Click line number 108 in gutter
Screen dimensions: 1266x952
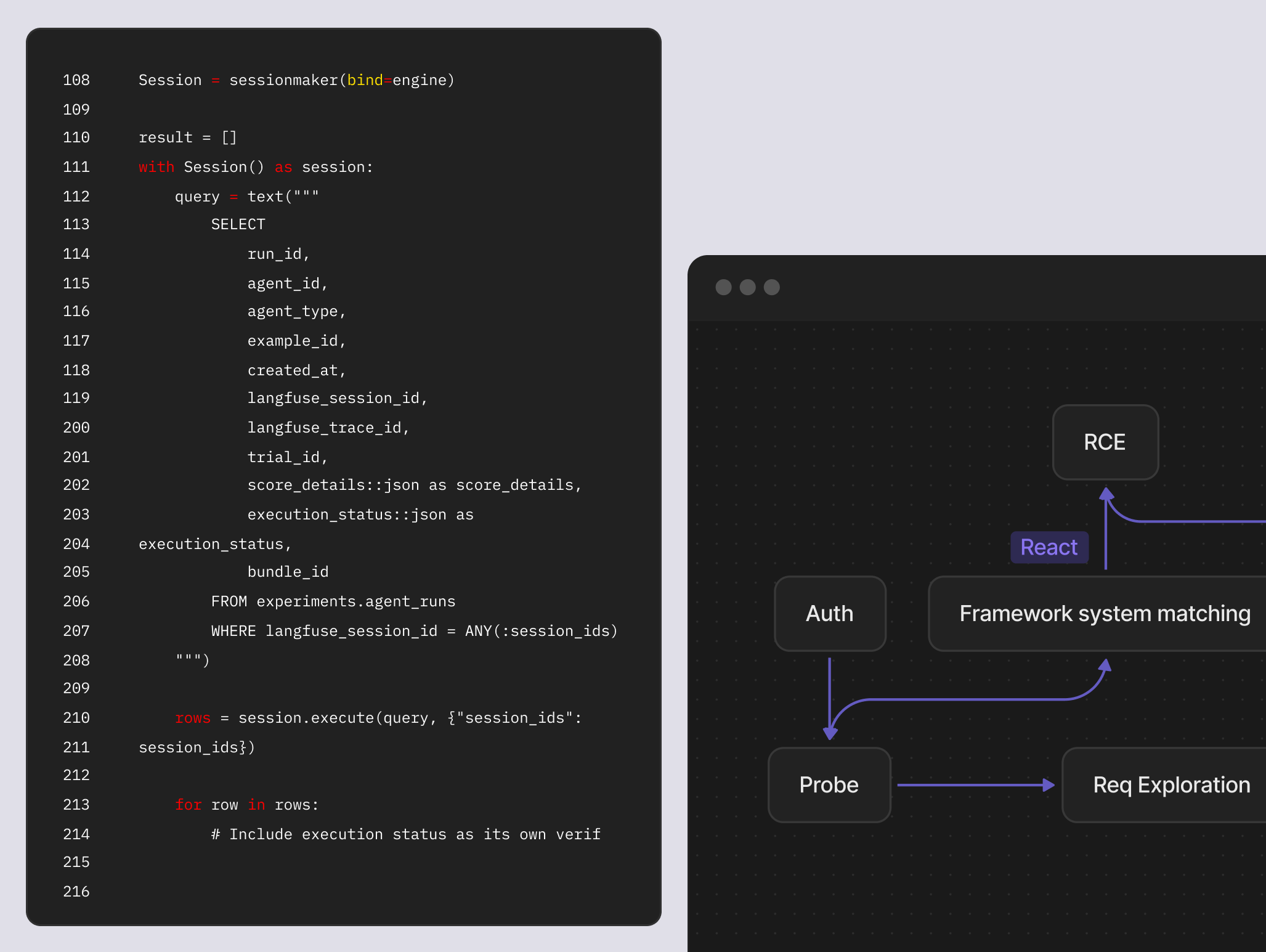tap(76, 80)
